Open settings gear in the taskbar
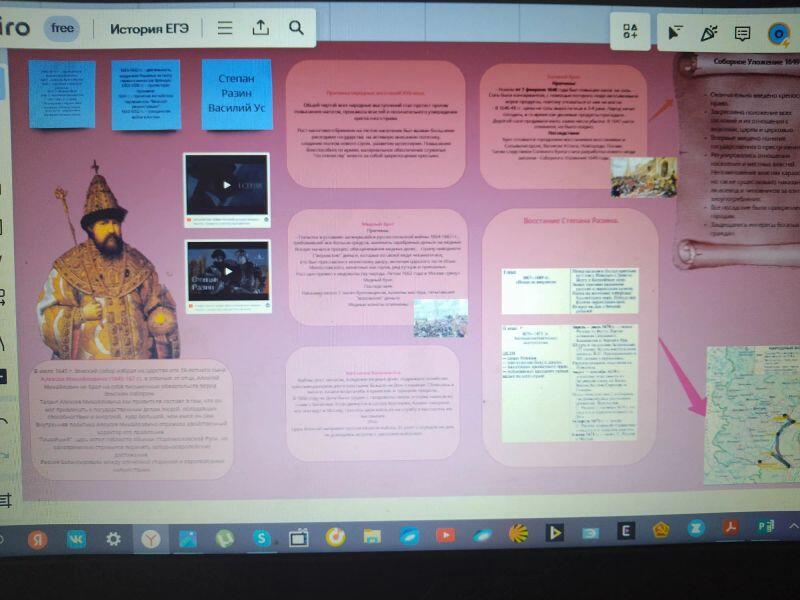800x600 pixels. pos(113,538)
